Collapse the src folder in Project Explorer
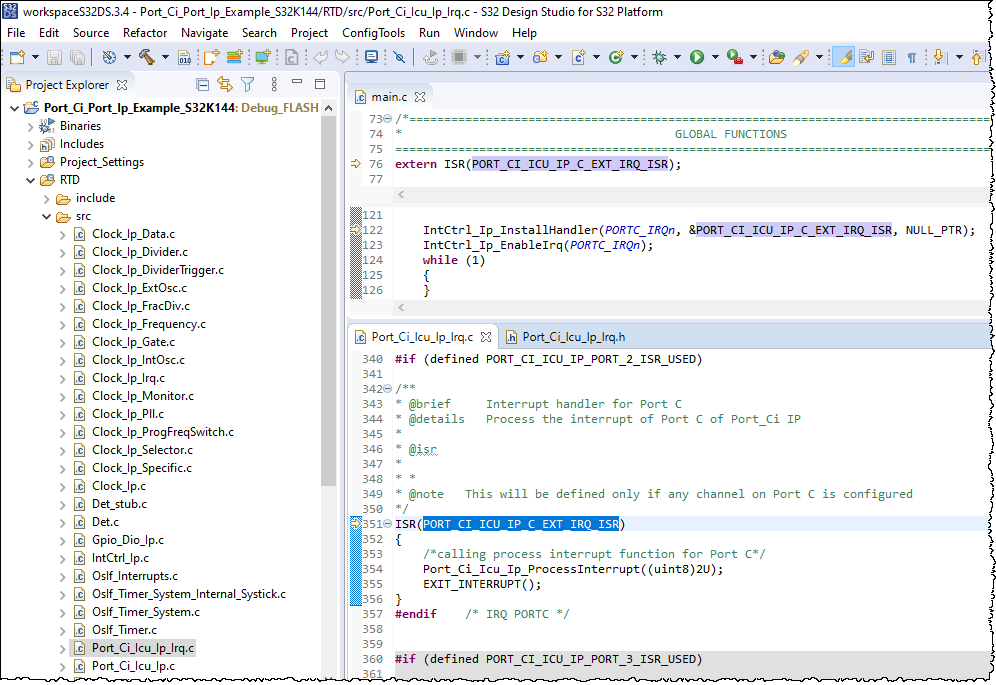This screenshot has height=685, width=996. (x=46, y=216)
